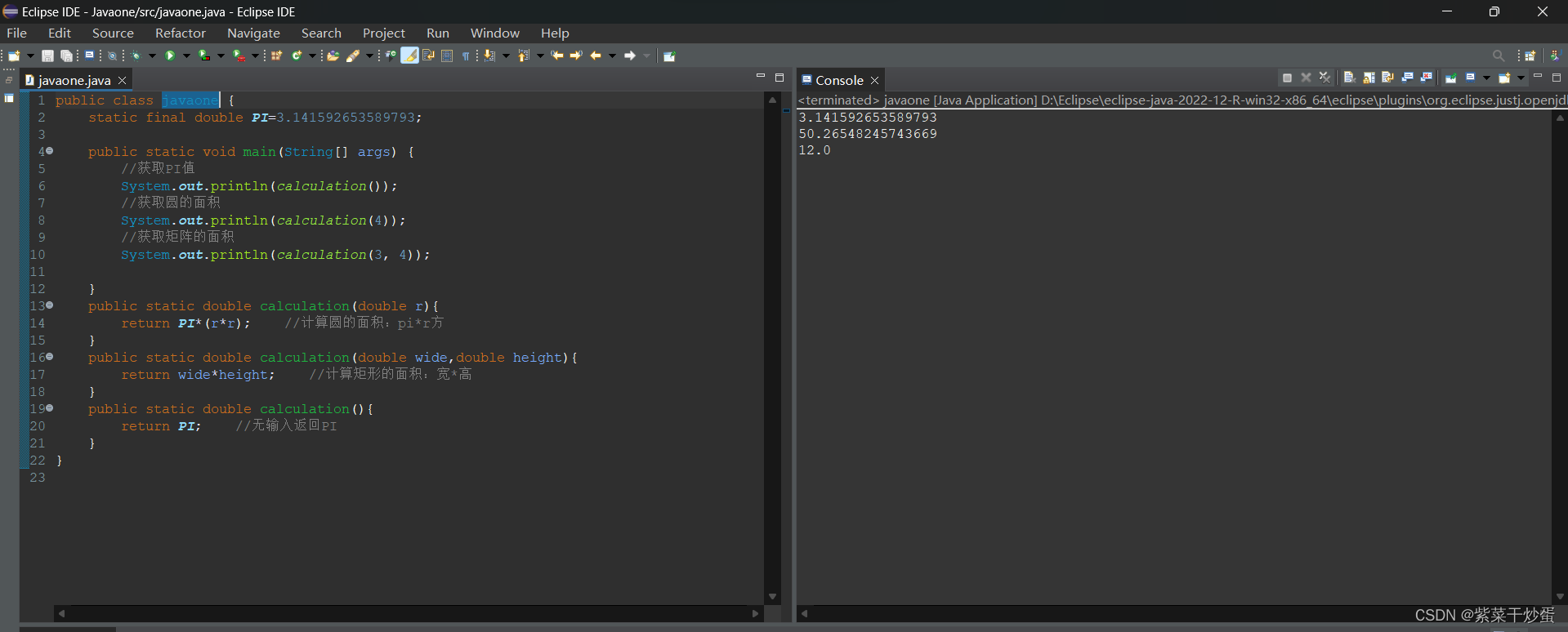
Task: Close the Console view tab
Action: [874, 80]
